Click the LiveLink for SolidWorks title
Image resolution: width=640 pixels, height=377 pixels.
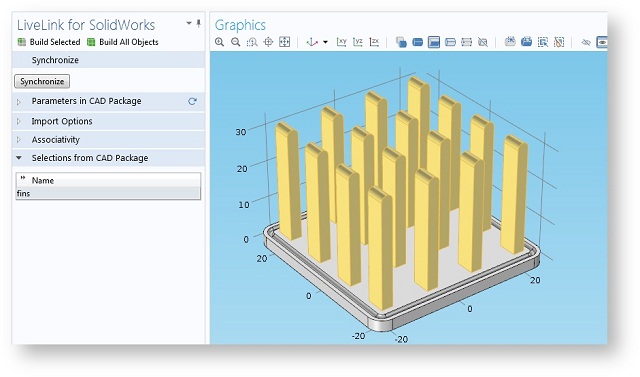point(86,25)
